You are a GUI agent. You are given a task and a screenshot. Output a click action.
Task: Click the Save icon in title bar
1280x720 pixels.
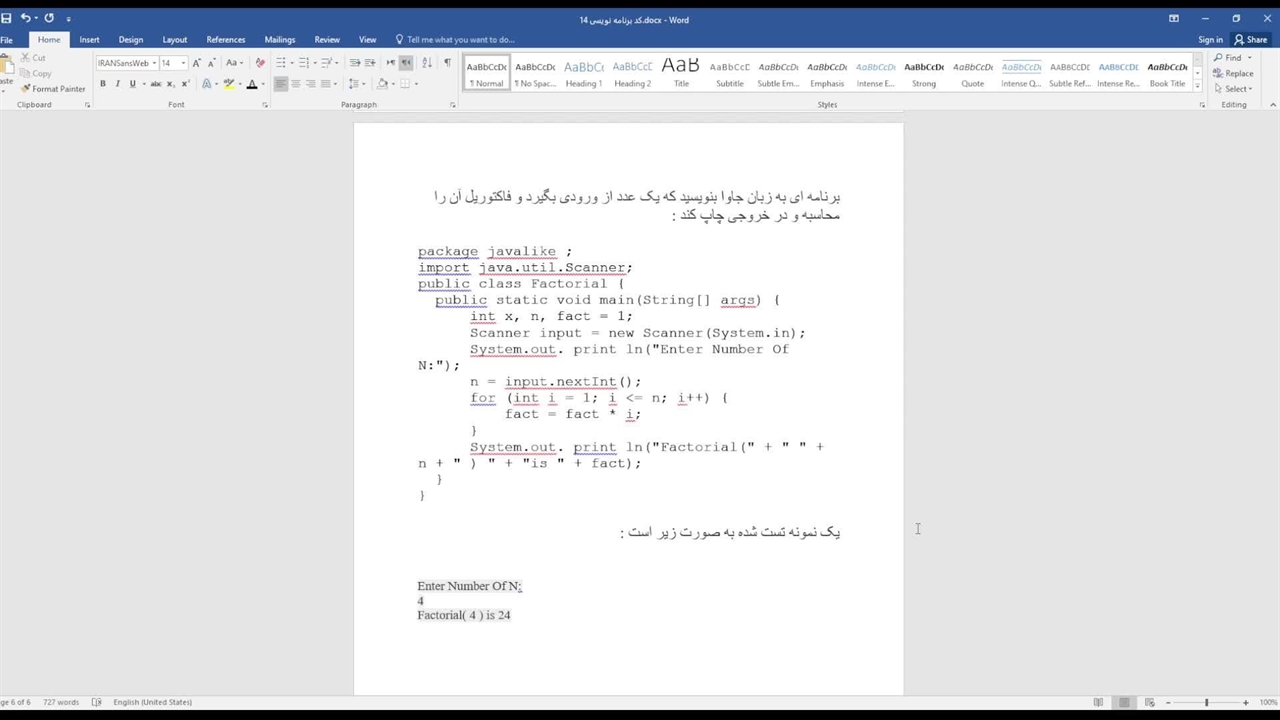(6, 18)
